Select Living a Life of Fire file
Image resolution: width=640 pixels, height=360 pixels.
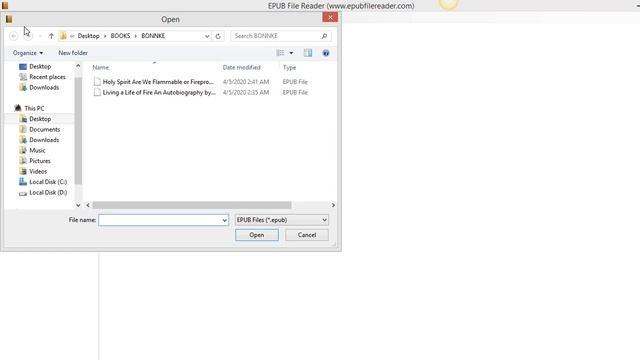159,92
